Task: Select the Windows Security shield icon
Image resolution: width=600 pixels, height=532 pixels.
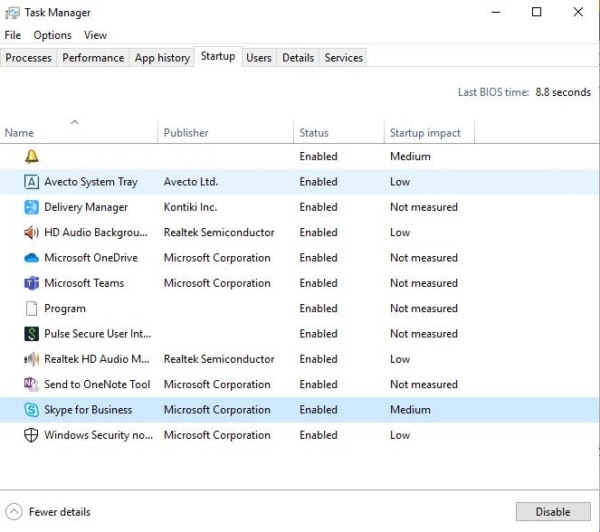Action: pyautogui.click(x=31, y=435)
